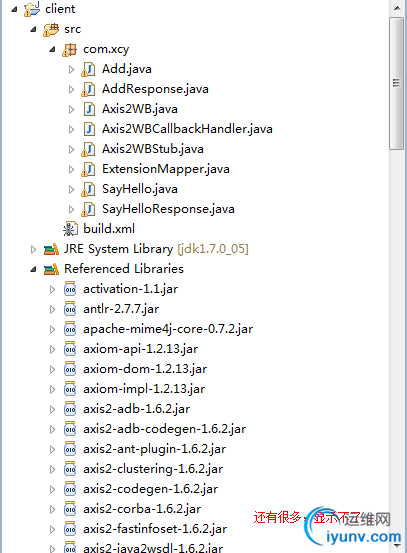
Task: Click the axis2-adb-codegen-1.6.2.jar jar icon
Action: (70, 429)
